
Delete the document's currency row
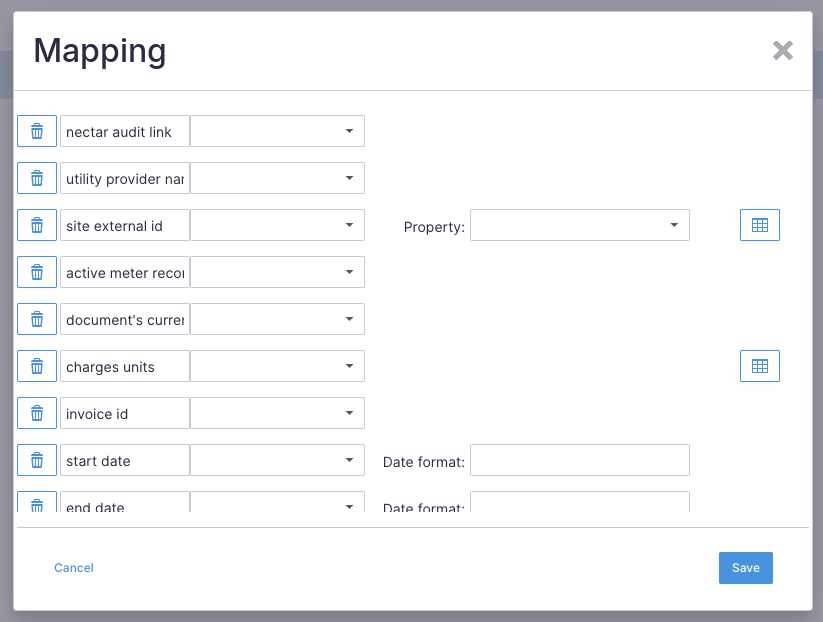click(x=37, y=319)
